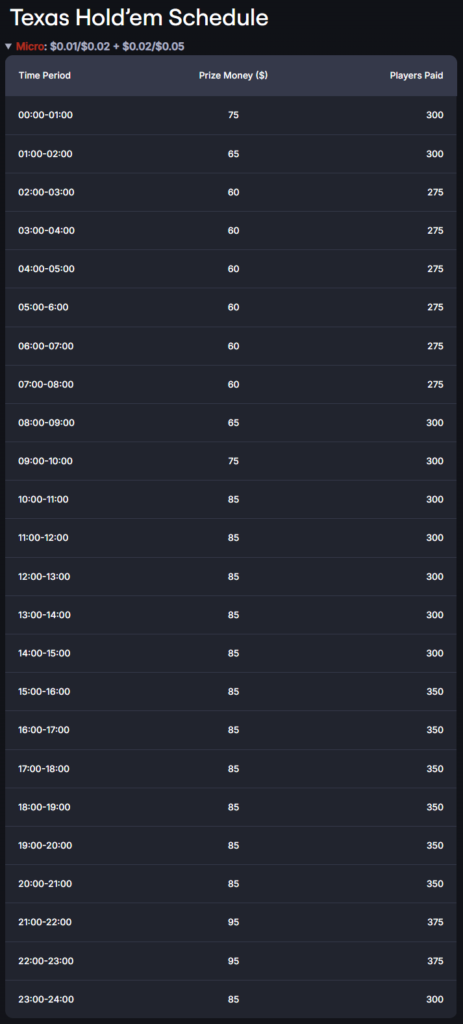Click the Time Period column header
The height and width of the screenshot is (1024, 463).
[44, 76]
